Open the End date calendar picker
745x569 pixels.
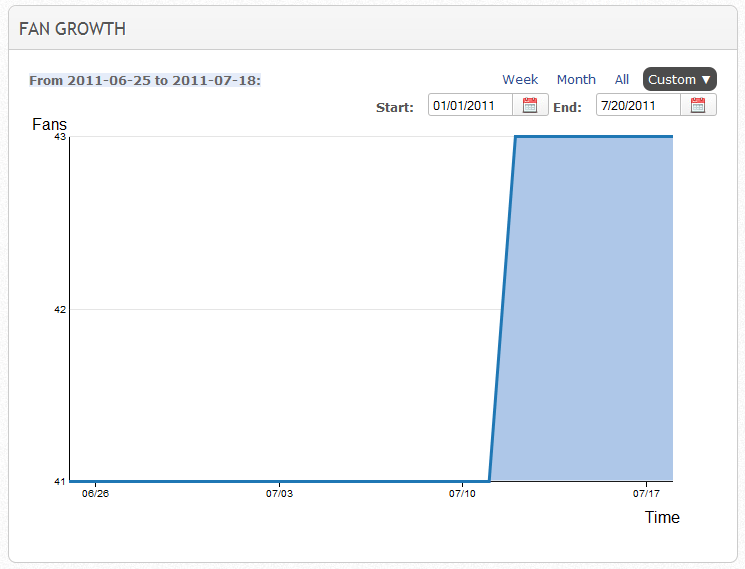click(x=698, y=105)
